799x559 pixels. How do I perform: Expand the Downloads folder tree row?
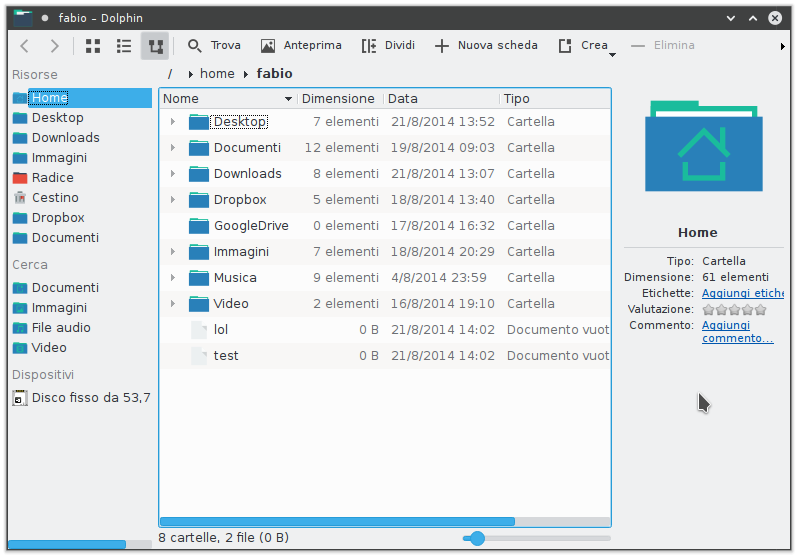click(x=173, y=174)
